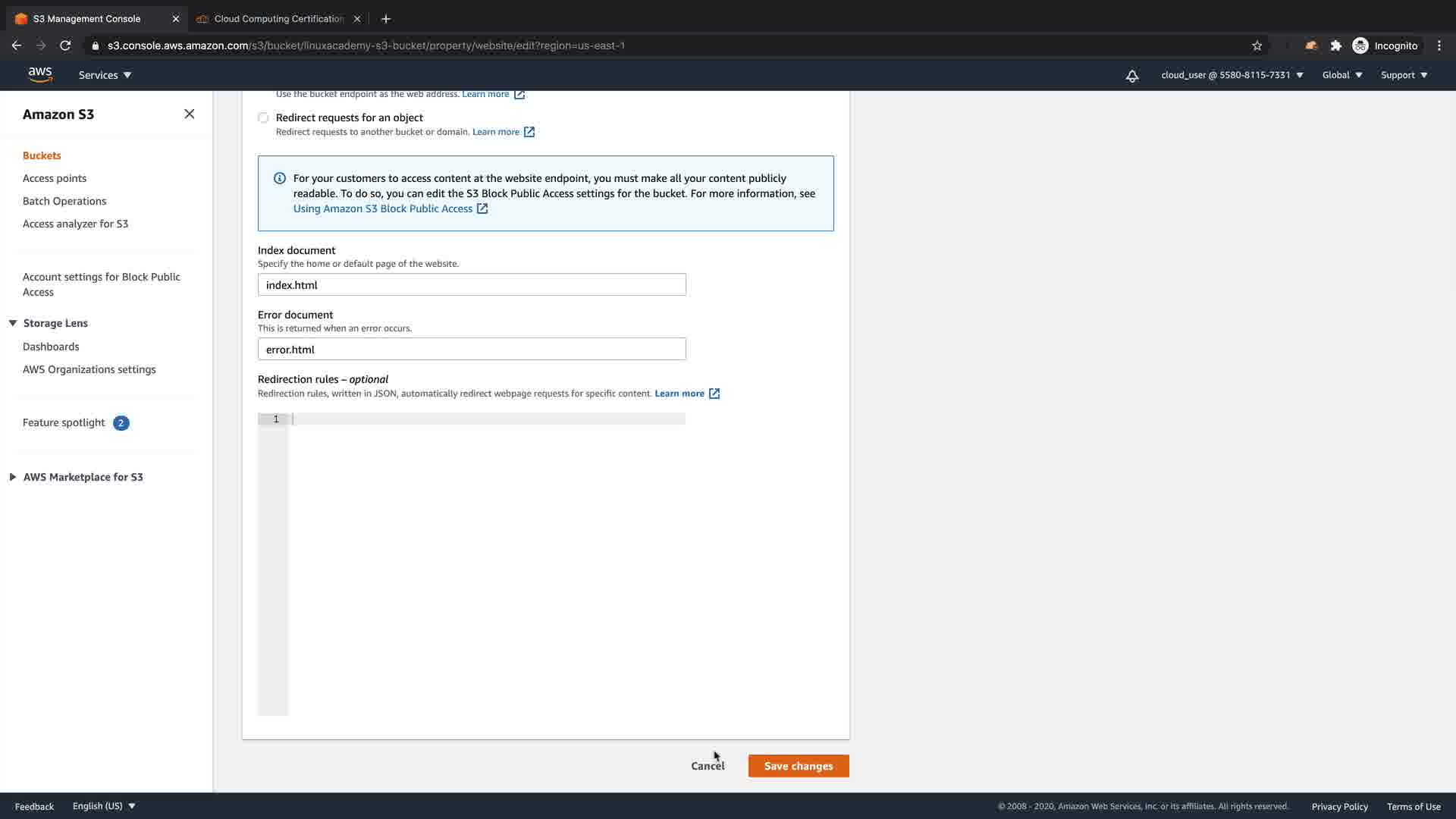Click the AWS logo home icon

[x=40, y=74]
